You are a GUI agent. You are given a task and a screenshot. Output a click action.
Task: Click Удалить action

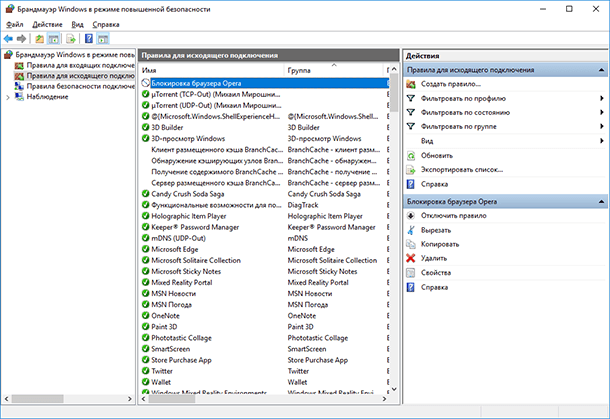(x=434, y=258)
